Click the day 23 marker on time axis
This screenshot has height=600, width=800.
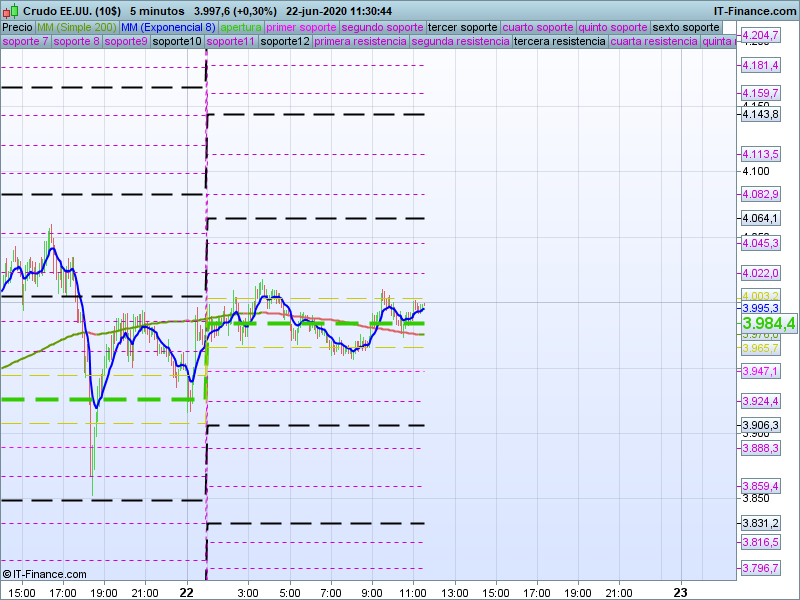pyautogui.click(x=682, y=592)
